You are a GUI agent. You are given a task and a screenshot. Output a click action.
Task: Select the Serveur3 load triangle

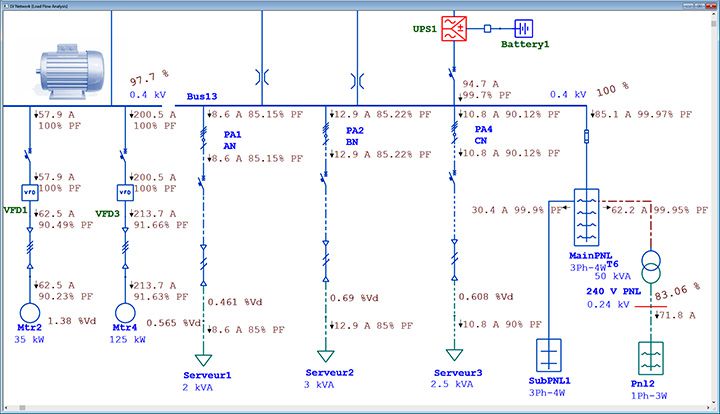(x=455, y=356)
